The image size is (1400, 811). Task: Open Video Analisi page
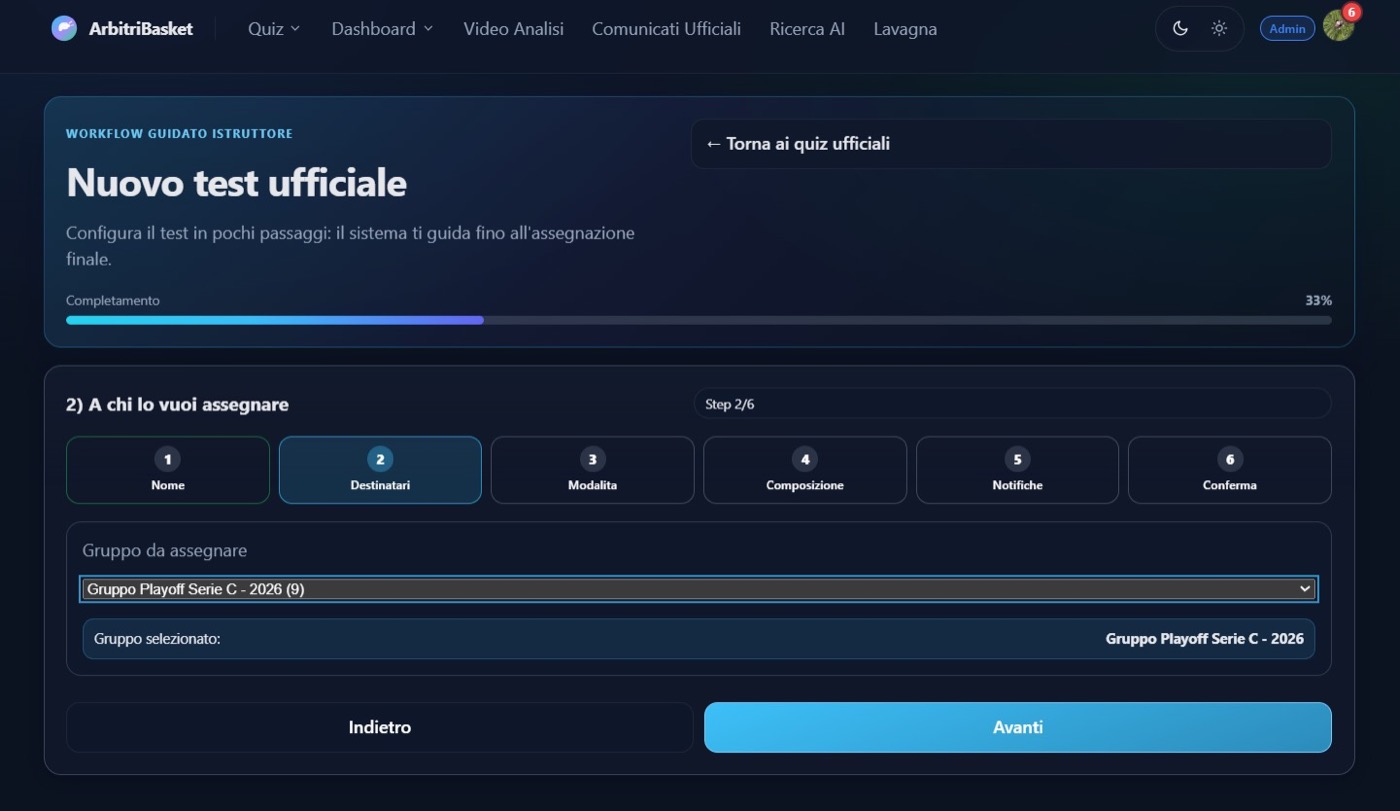pyautogui.click(x=514, y=29)
